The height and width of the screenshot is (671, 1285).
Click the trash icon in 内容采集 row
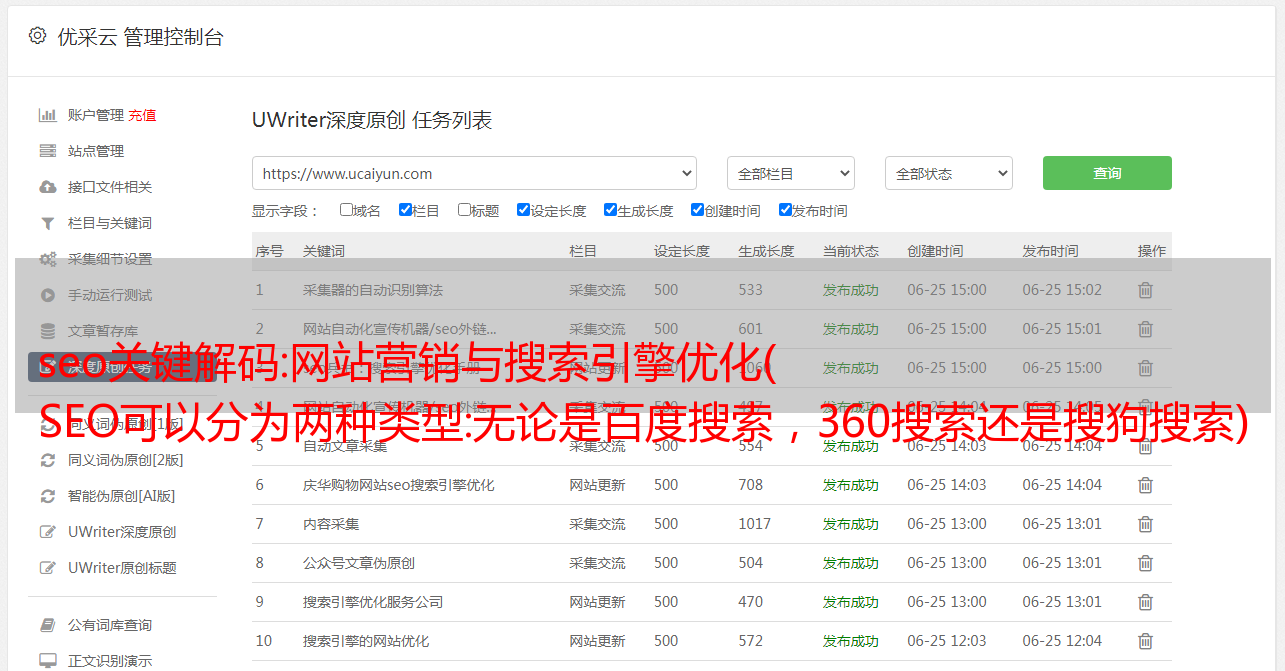(x=1145, y=524)
